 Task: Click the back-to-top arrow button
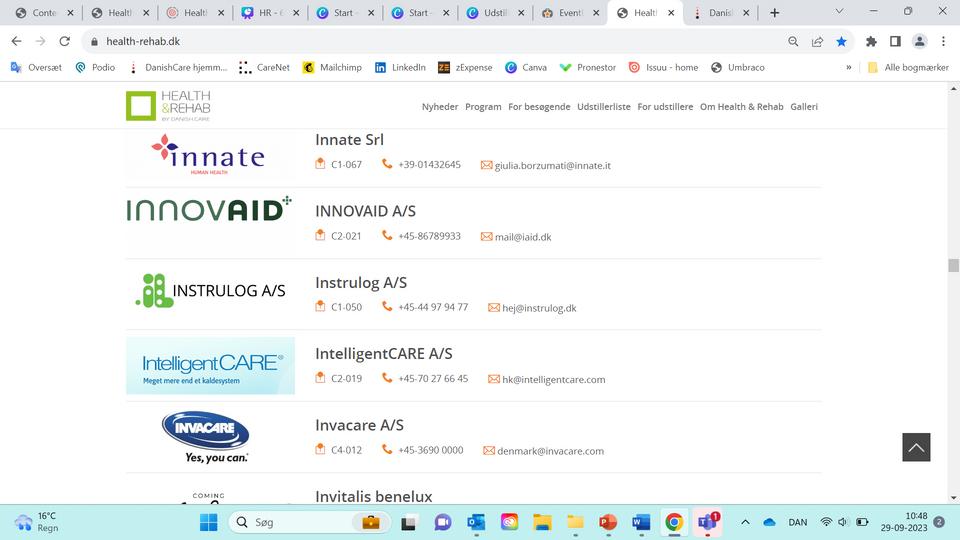[x=916, y=447]
